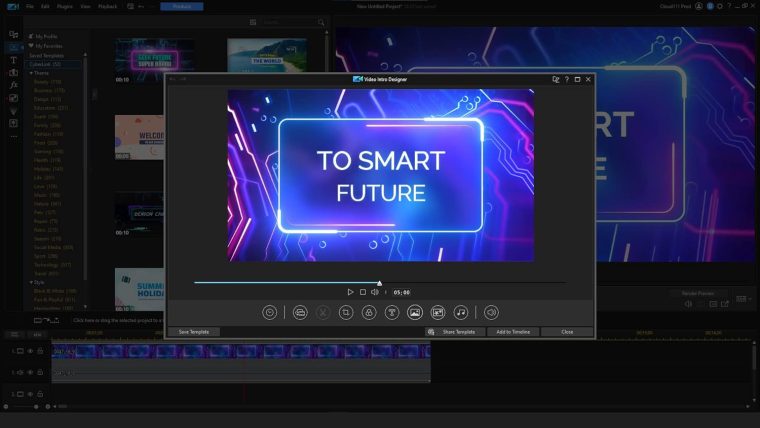Lock the first video track
Image resolution: width=760 pixels, height=428 pixels.
[x=40, y=351]
